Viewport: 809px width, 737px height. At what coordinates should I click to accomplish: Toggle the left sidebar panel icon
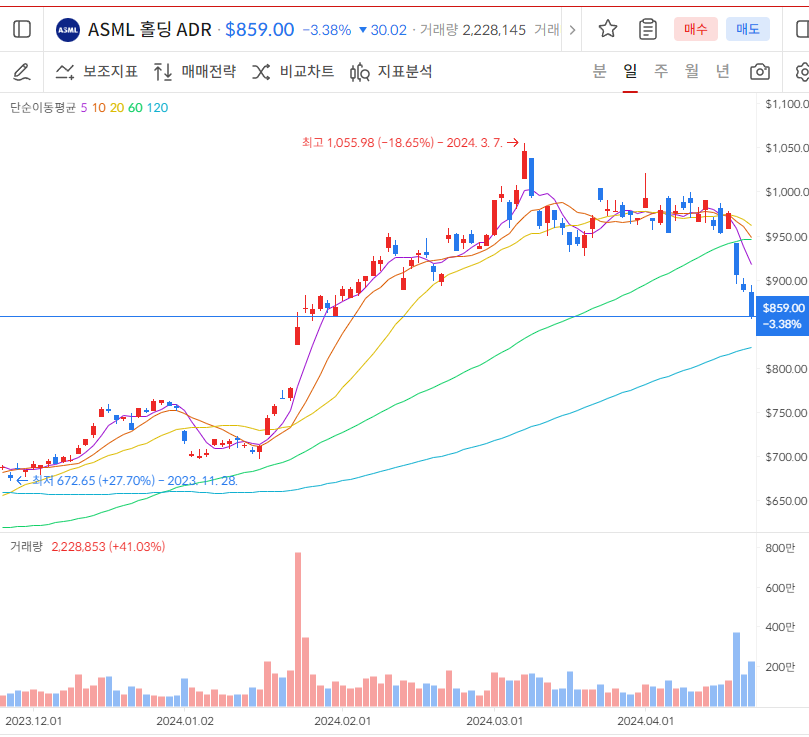click(22, 29)
